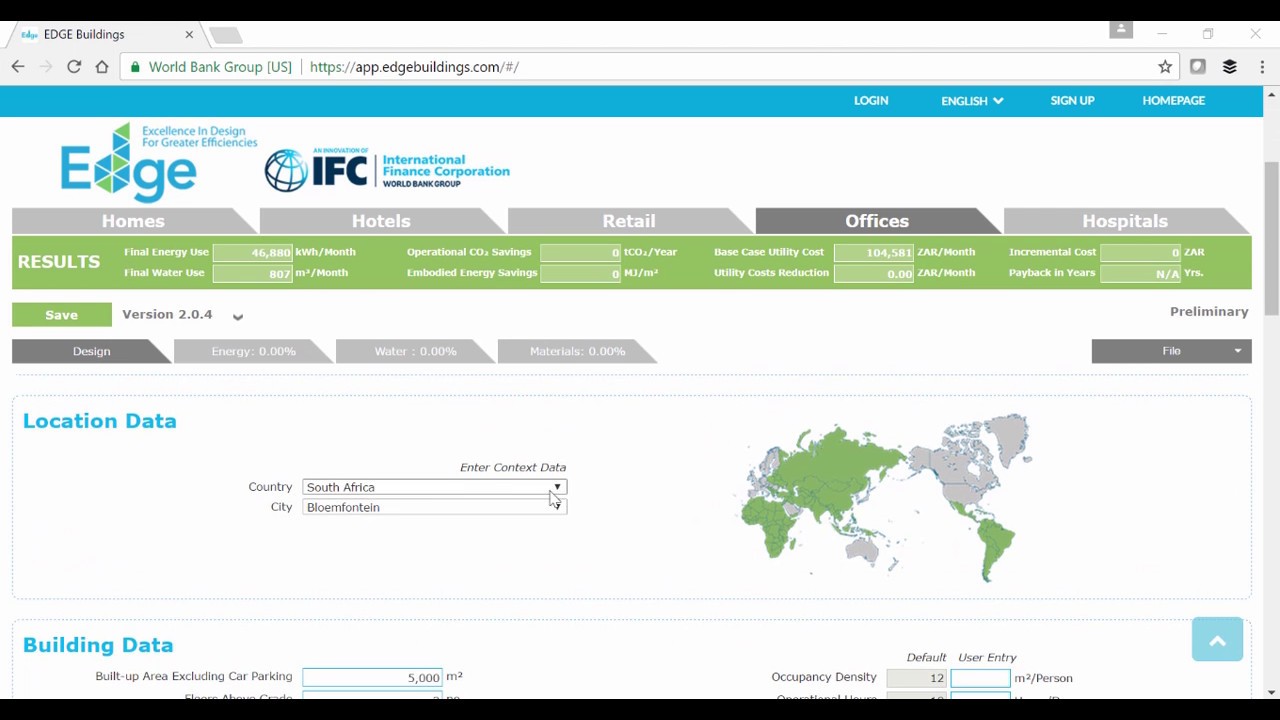Screen dimensions: 1280x720
Task: Click Occupancy Density user entry field
Action: click(980, 678)
